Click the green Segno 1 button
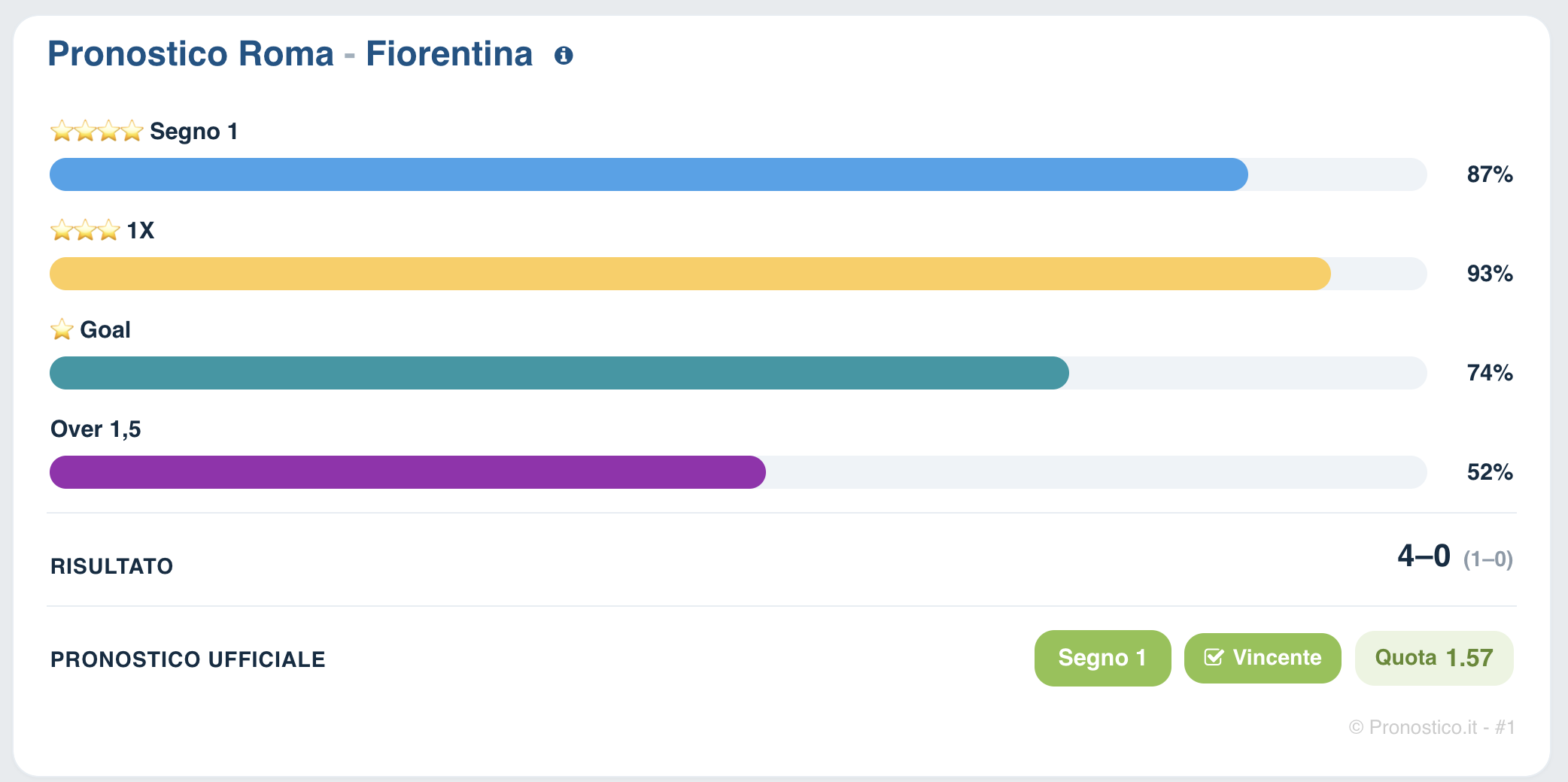 point(1102,658)
